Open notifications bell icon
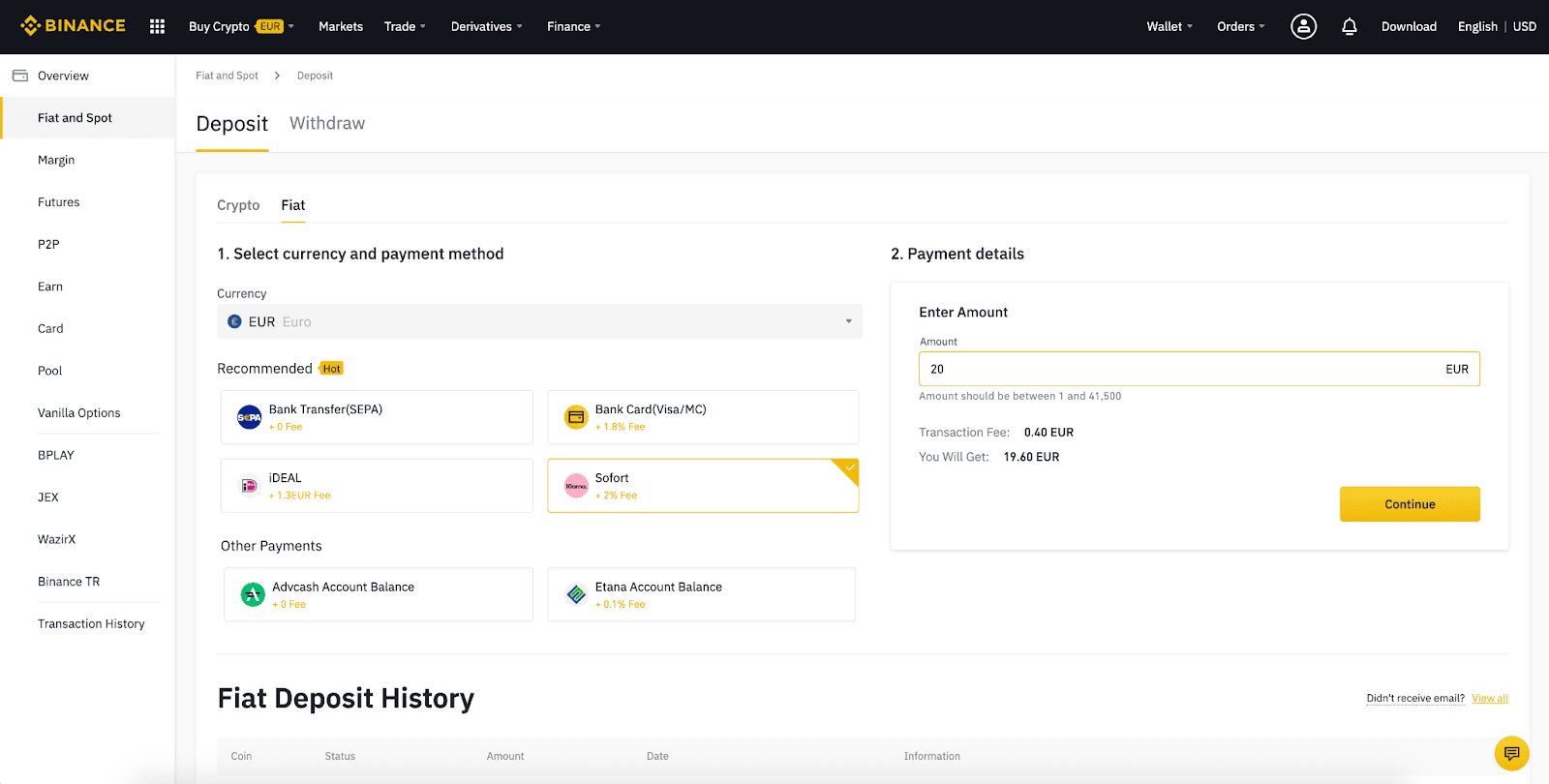1549x784 pixels. click(1349, 26)
